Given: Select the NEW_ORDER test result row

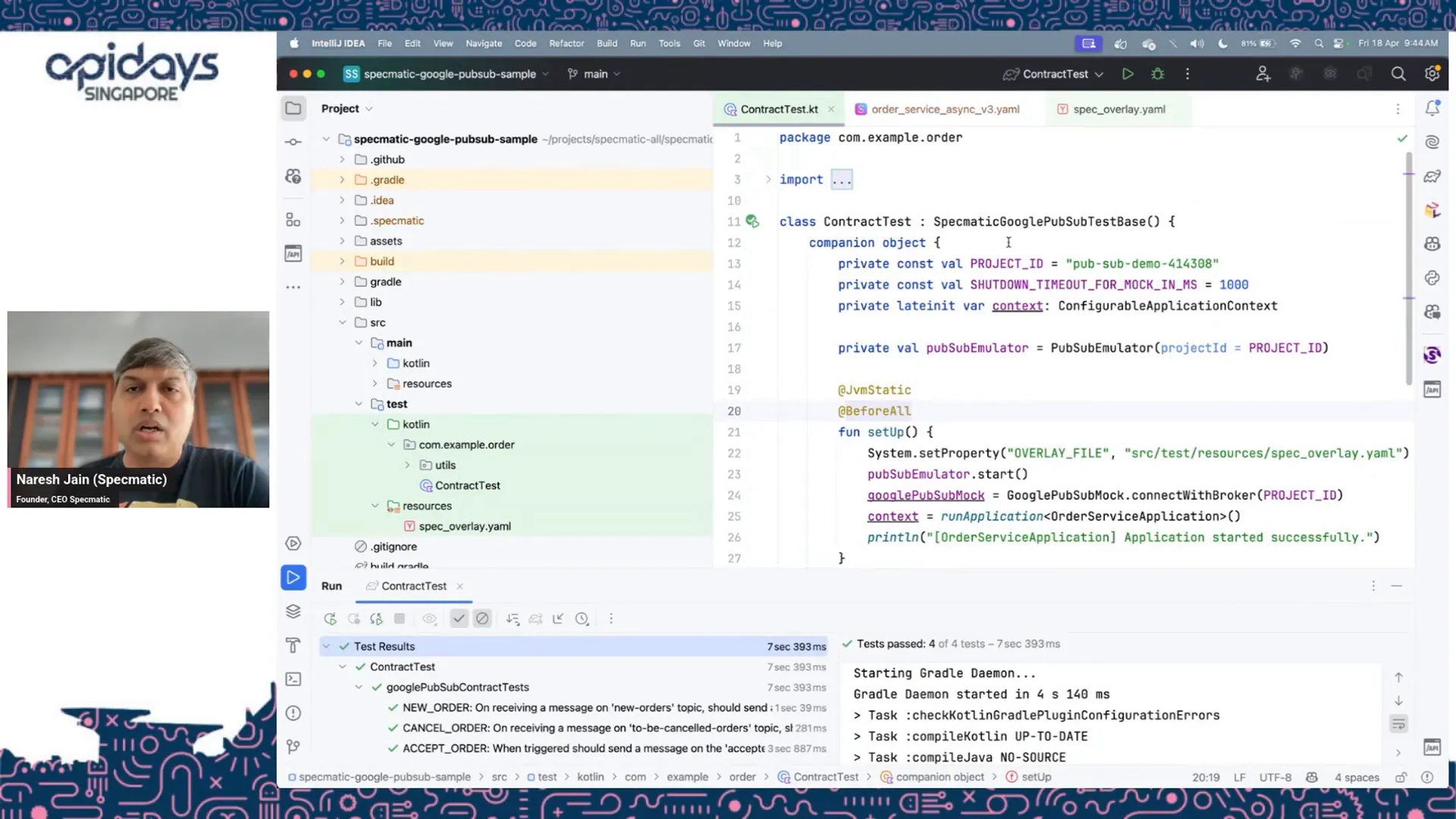Looking at the screenshot, I should click(573, 708).
